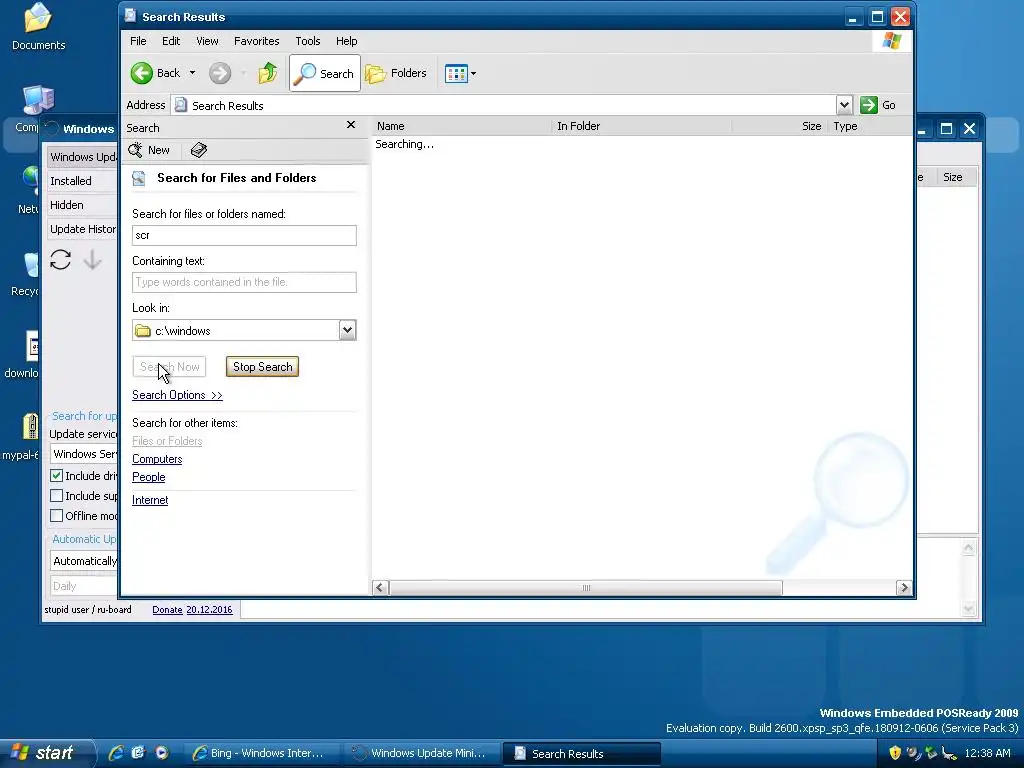Image resolution: width=1024 pixels, height=768 pixels.
Task: Show the Folders pane
Action: click(x=396, y=73)
